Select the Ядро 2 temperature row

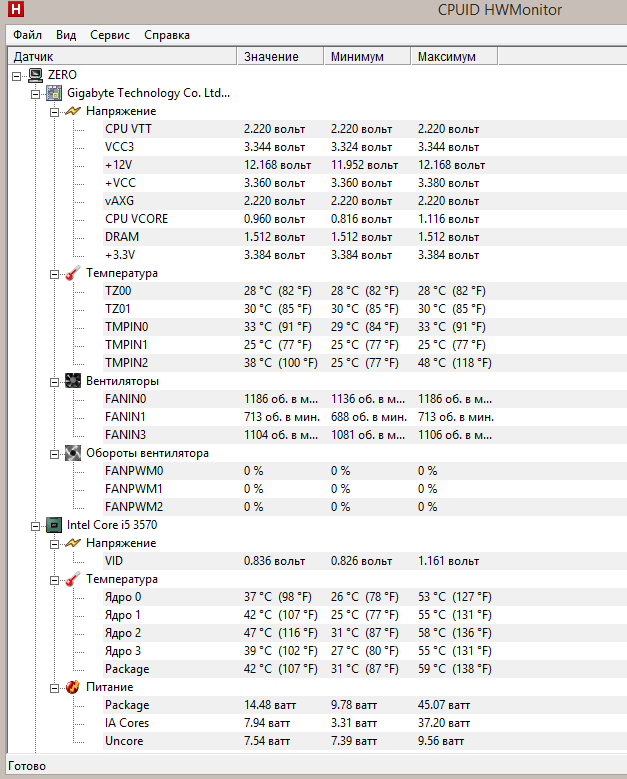pyautogui.click(x=123, y=633)
